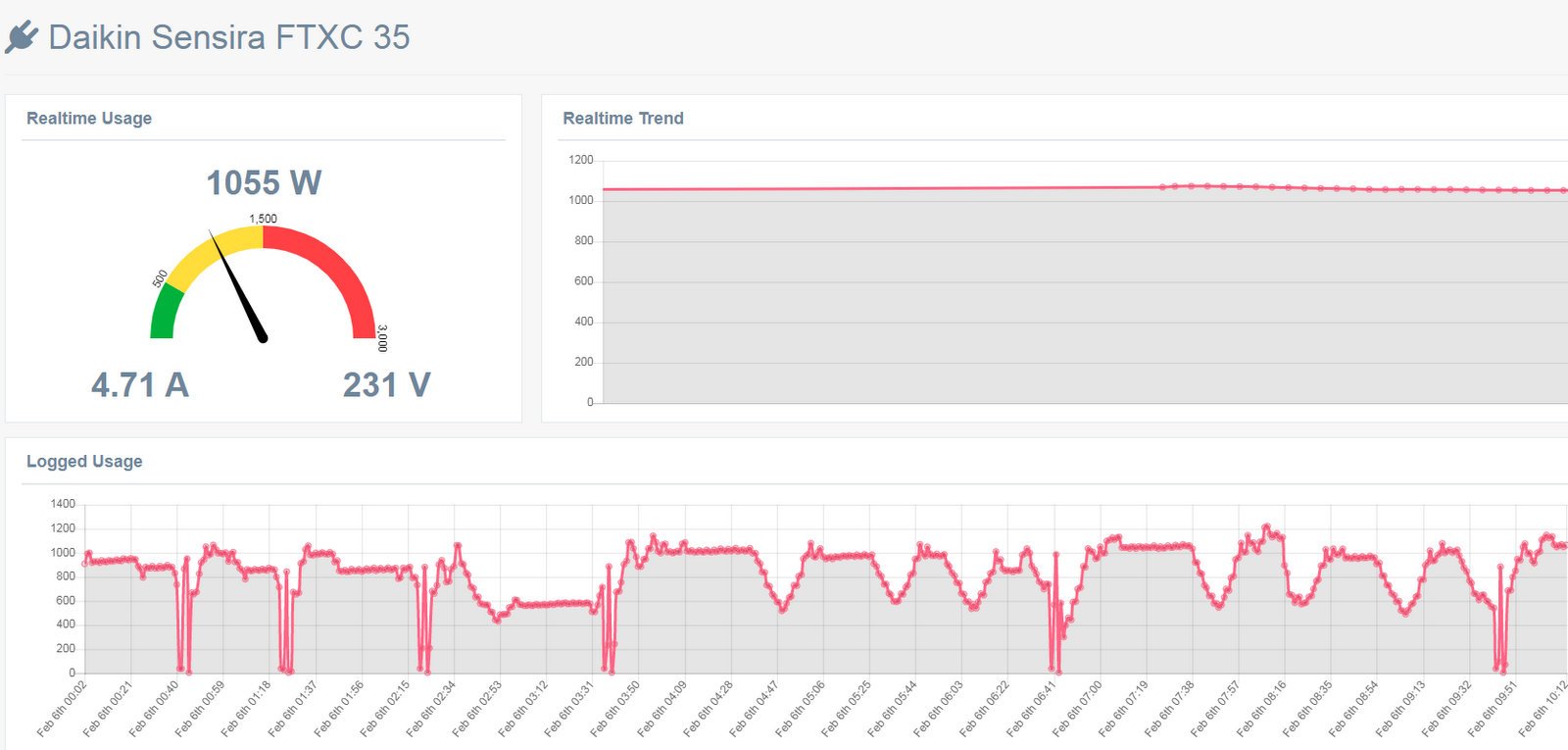This screenshot has width=1568, height=750.
Task: Click the Feb 6th 00:21 time label
Action: pos(108,709)
